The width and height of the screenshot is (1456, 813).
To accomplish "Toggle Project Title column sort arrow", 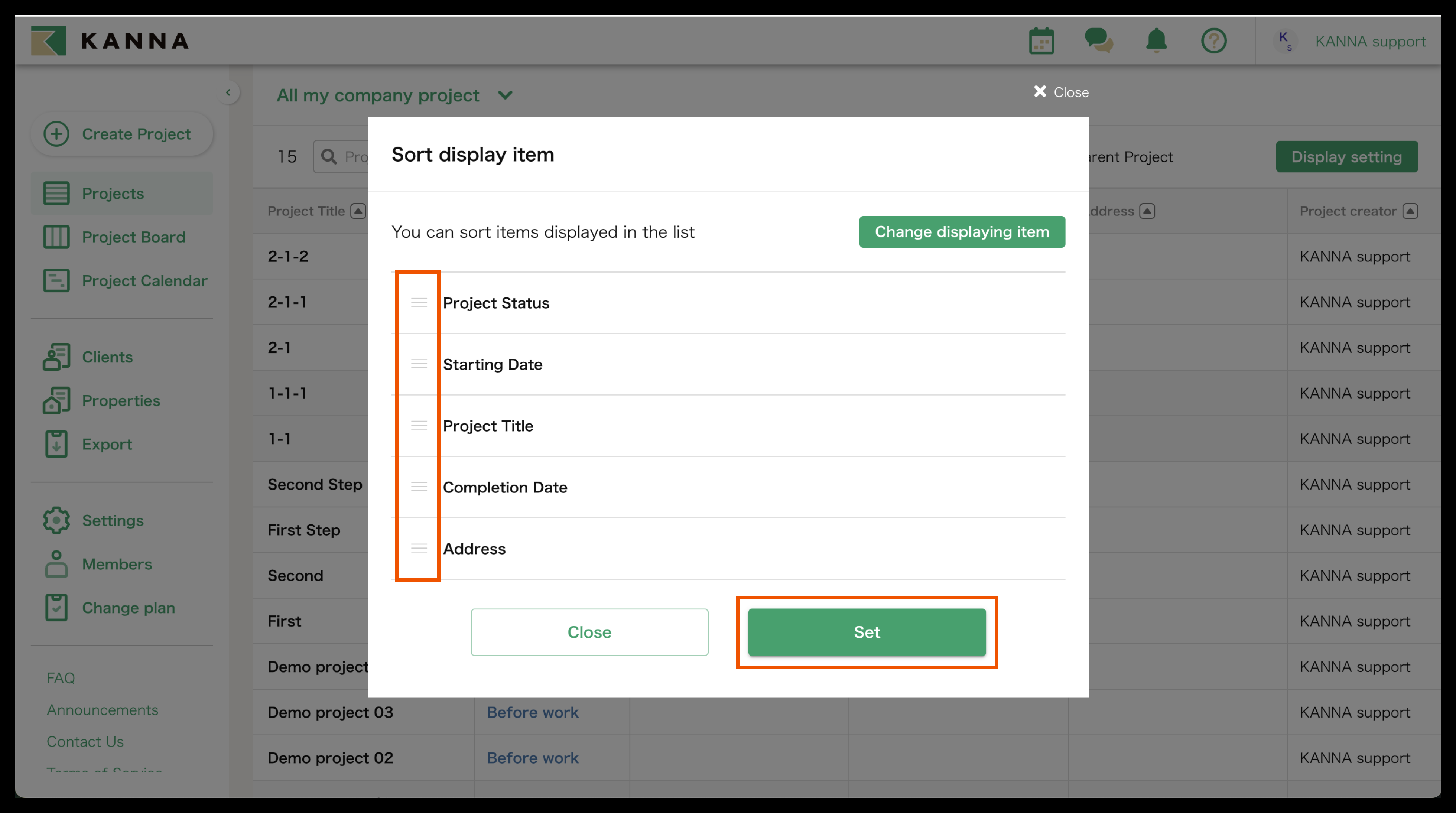I will [358, 211].
